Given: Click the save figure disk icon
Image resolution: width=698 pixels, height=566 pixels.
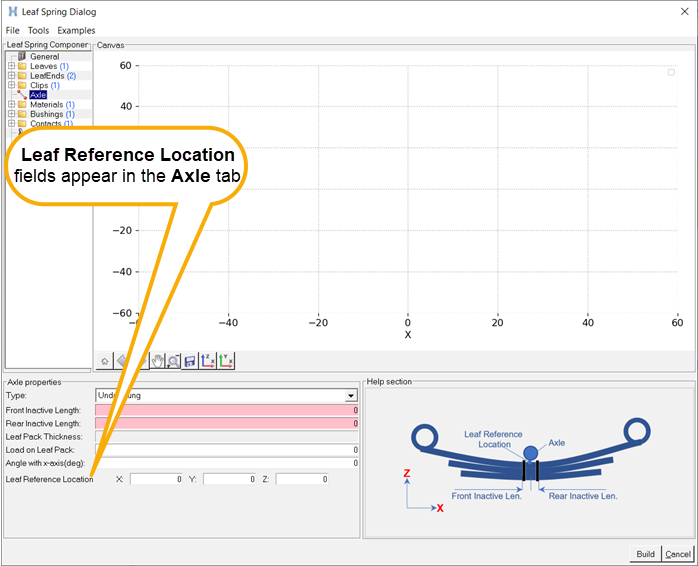Looking at the screenshot, I should [x=190, y=361].
